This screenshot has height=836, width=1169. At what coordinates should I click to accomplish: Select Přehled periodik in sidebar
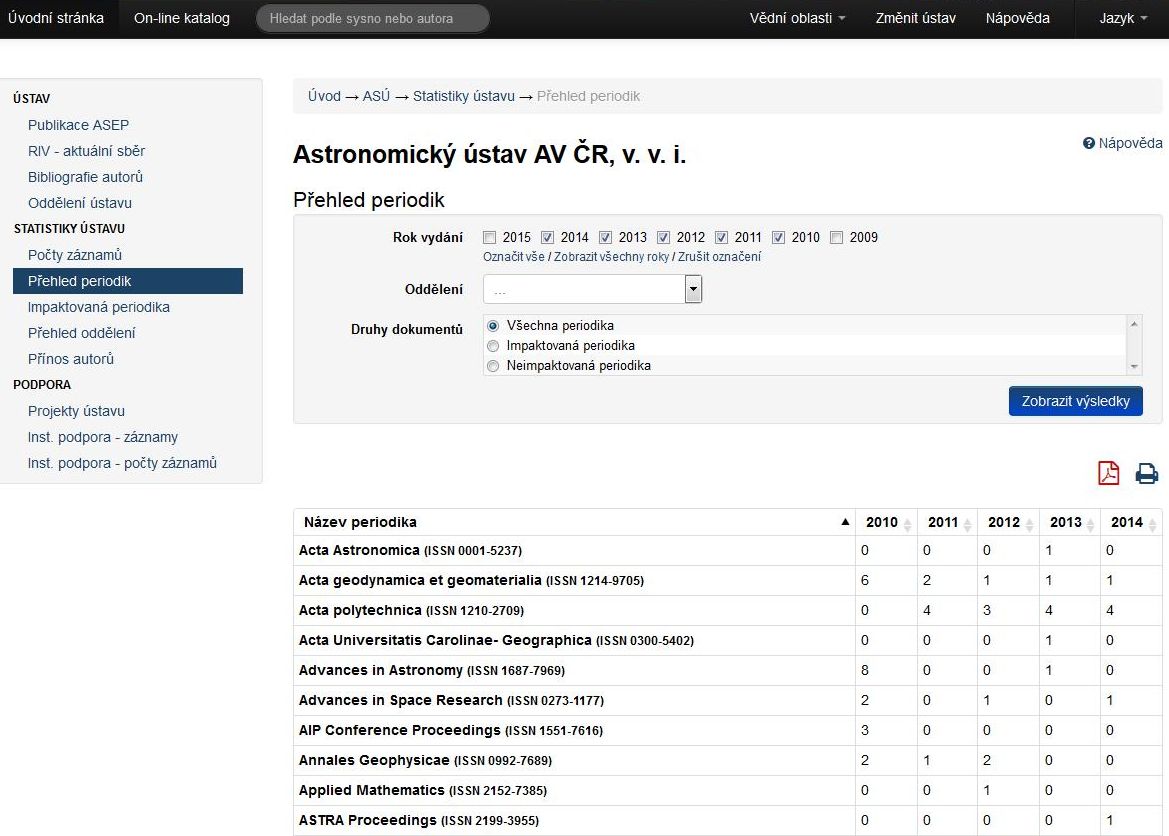pyautogui.click(x=128, y=281)
